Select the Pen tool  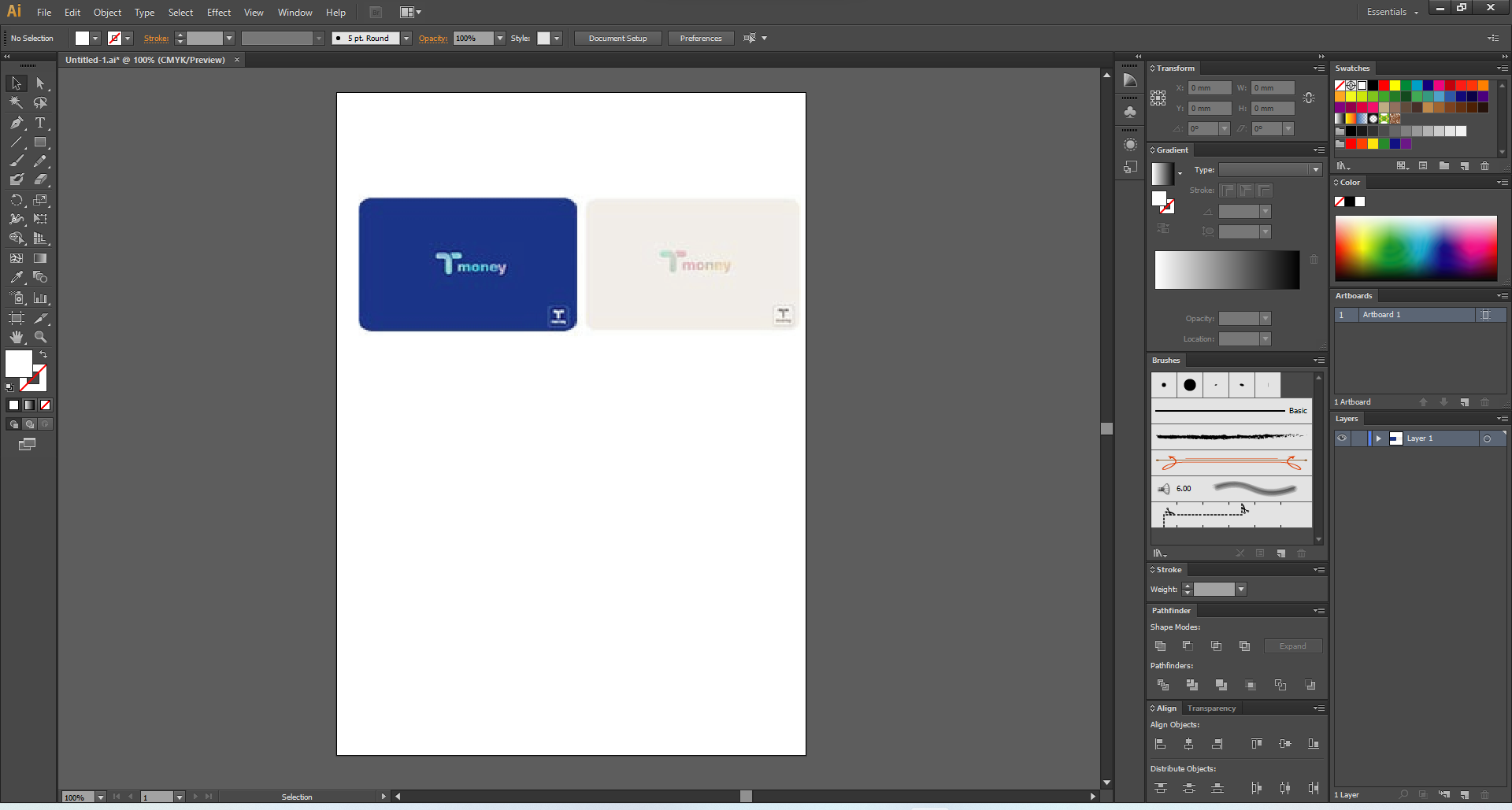click(x=17, y=123)
